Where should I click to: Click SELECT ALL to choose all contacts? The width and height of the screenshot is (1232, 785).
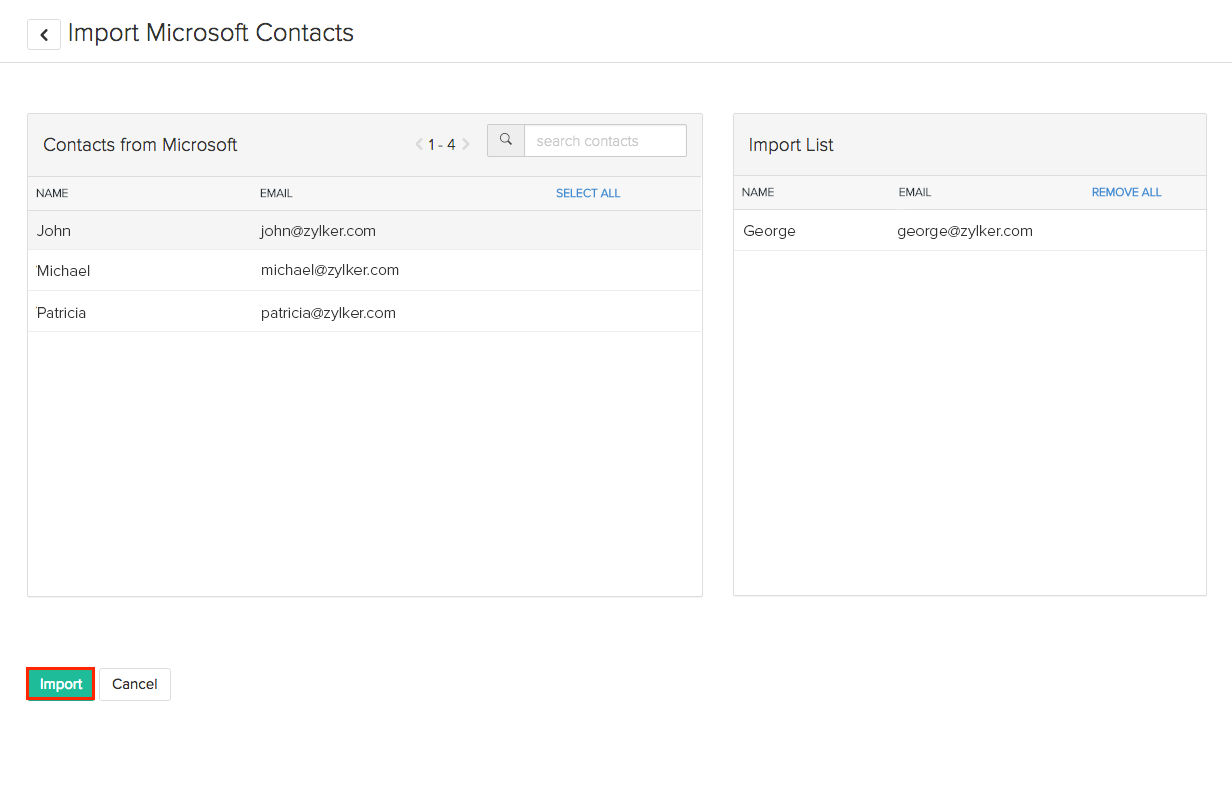(x=588, y=192)
